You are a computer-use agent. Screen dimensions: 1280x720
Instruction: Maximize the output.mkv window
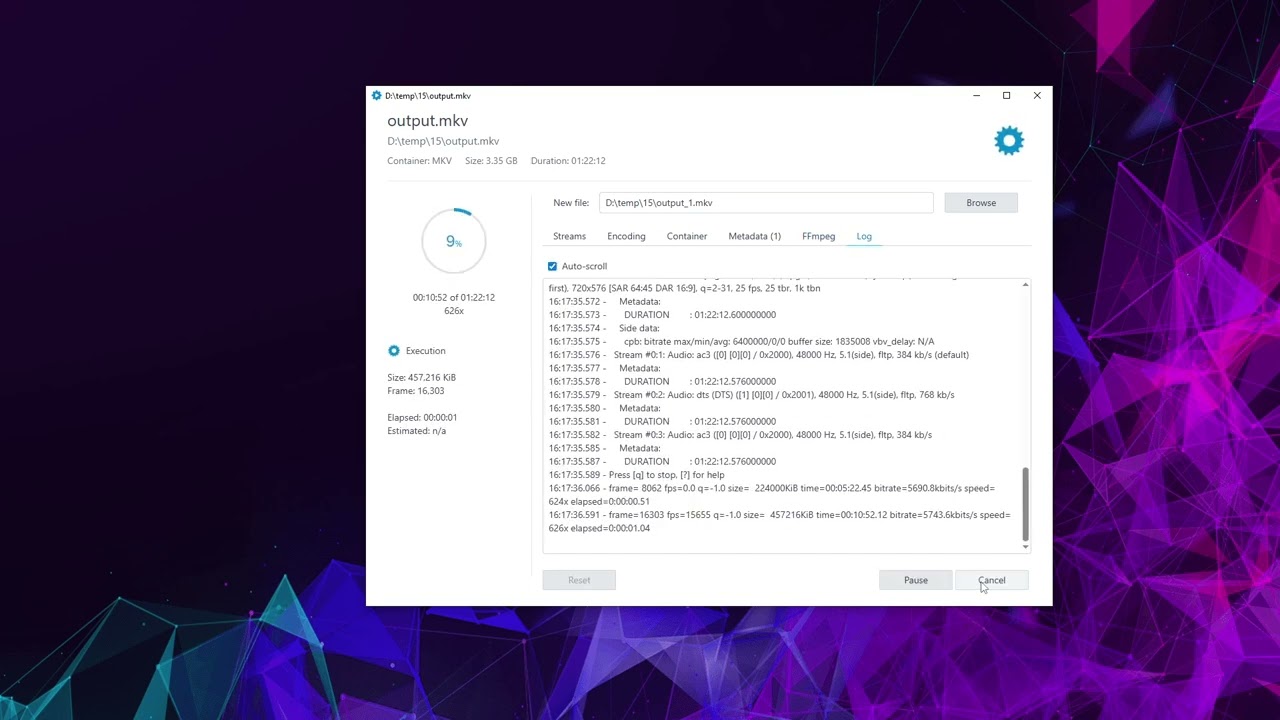(x=1006, y=96)
